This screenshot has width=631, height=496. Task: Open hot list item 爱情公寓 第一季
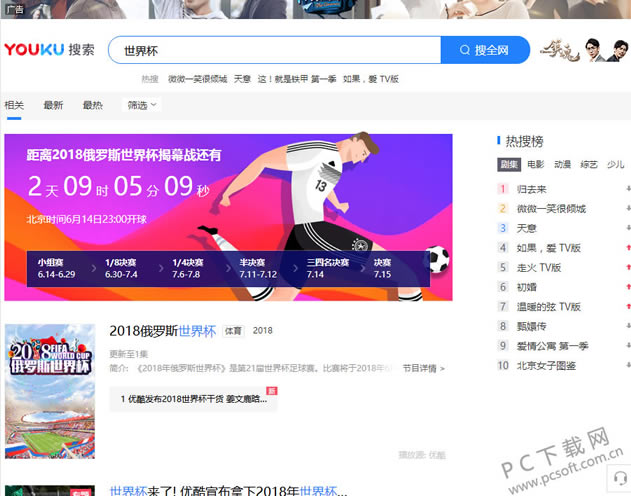(x=553, y=346)
